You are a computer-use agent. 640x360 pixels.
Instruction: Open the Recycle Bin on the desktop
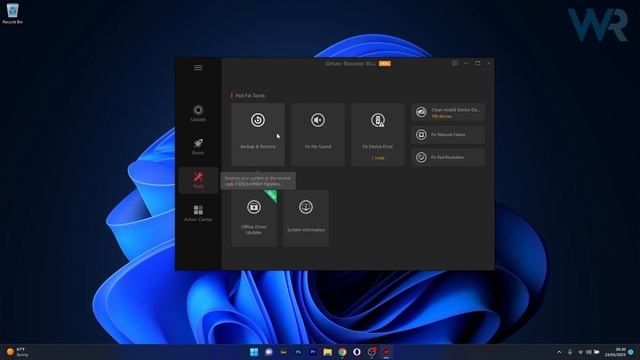click(x=13, y=14)
